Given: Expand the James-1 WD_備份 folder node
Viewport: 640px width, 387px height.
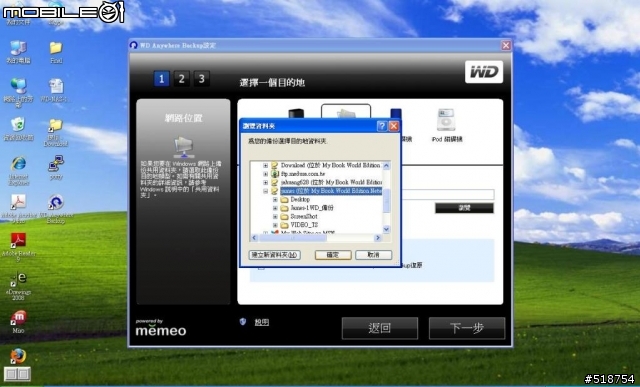Looking at the screenshot, I should click(x=275, y=208).
